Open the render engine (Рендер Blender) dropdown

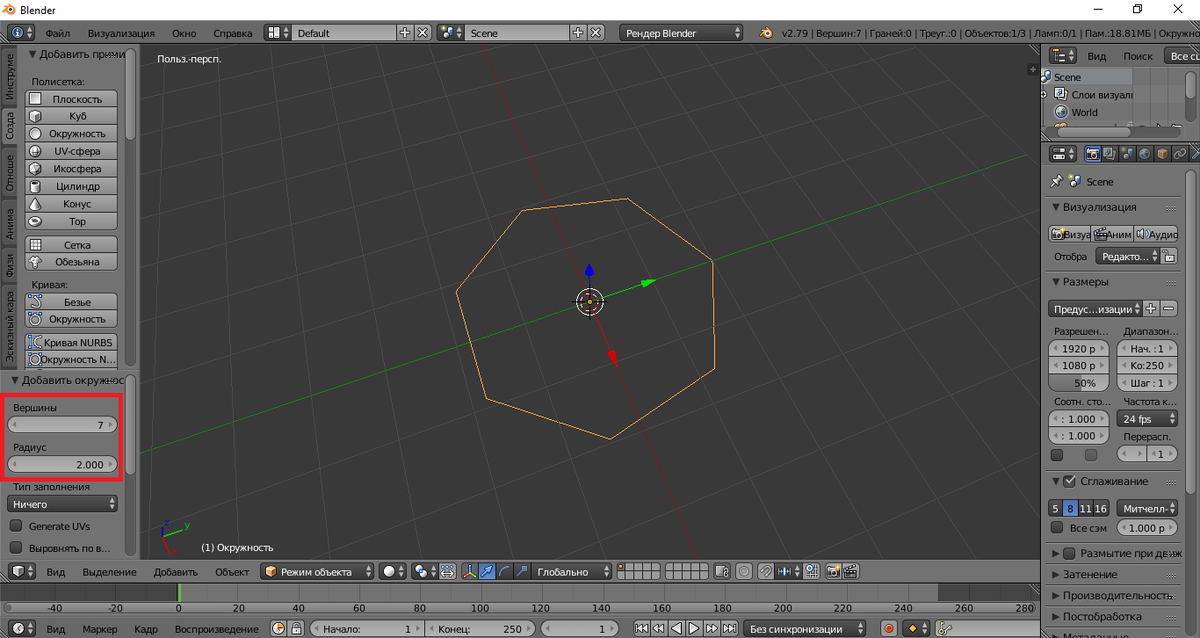[681, 33]
